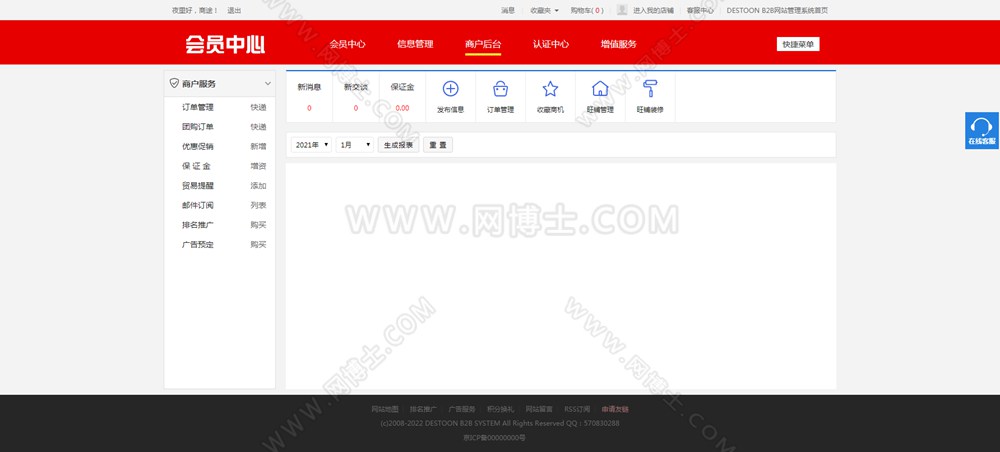Image resolution: width=1000 pixels, height=452 pixels.
Task: Click the 会员中心 logo
Action: [x=225, y=44]
